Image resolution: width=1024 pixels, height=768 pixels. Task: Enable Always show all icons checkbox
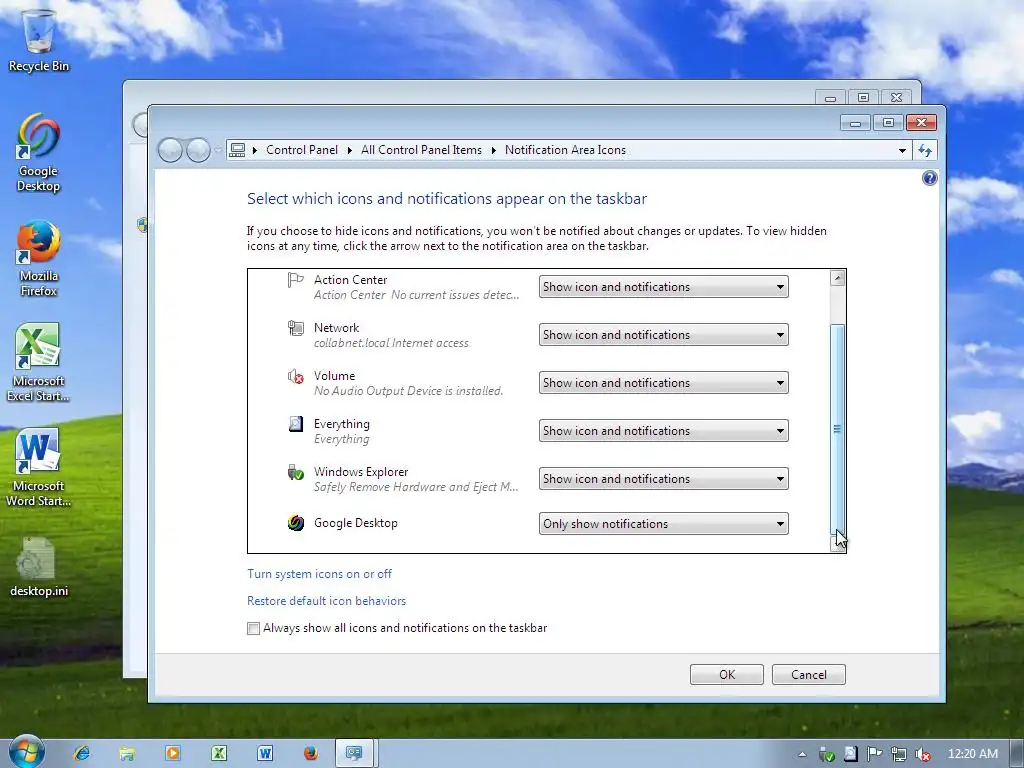[253, 628]
